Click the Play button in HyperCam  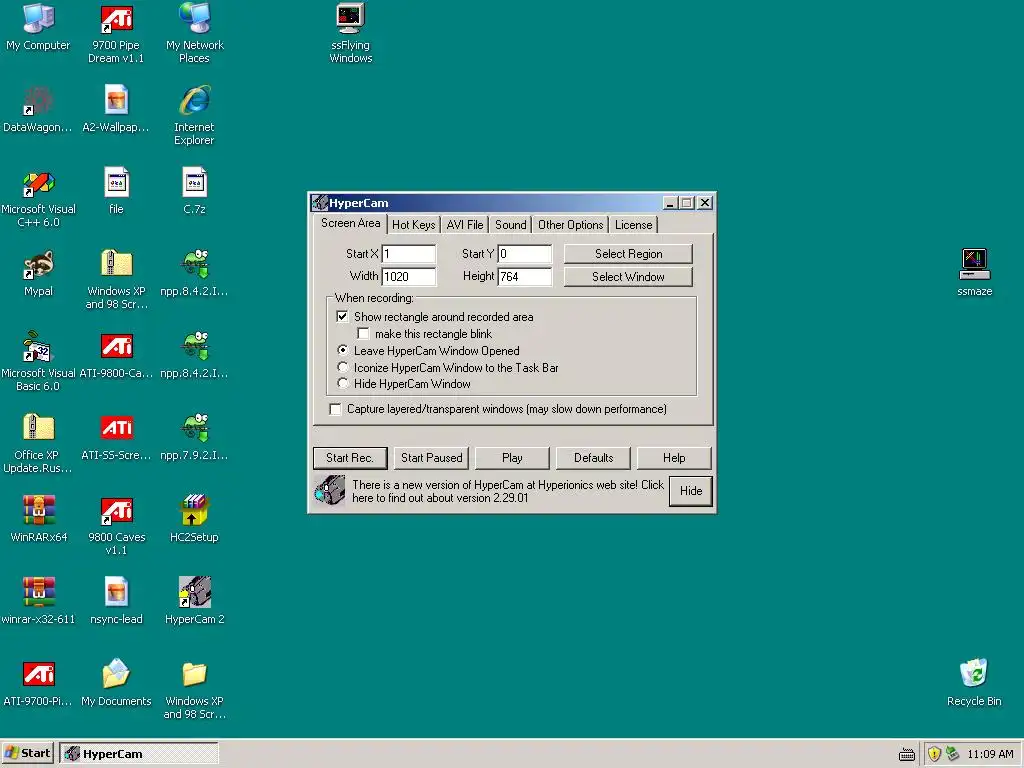pyautogui.click(x=512, y=458)
